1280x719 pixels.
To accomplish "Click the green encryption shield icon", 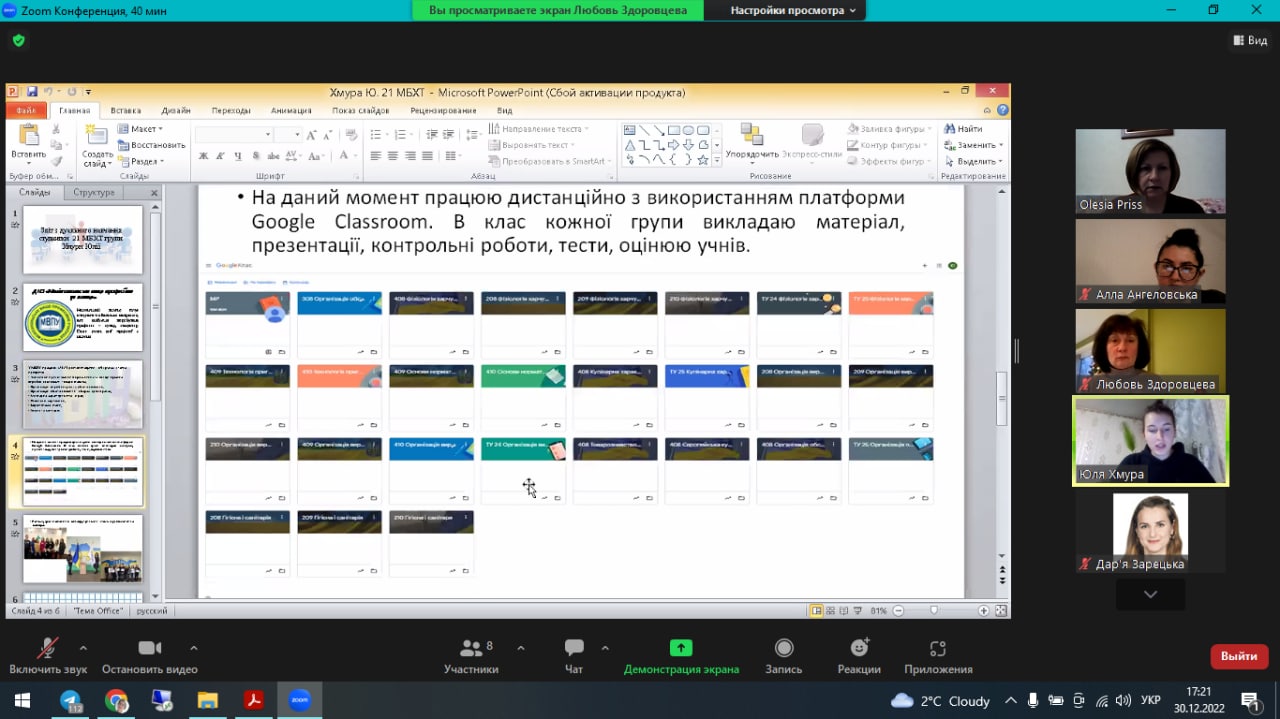I will pos(18,41).
